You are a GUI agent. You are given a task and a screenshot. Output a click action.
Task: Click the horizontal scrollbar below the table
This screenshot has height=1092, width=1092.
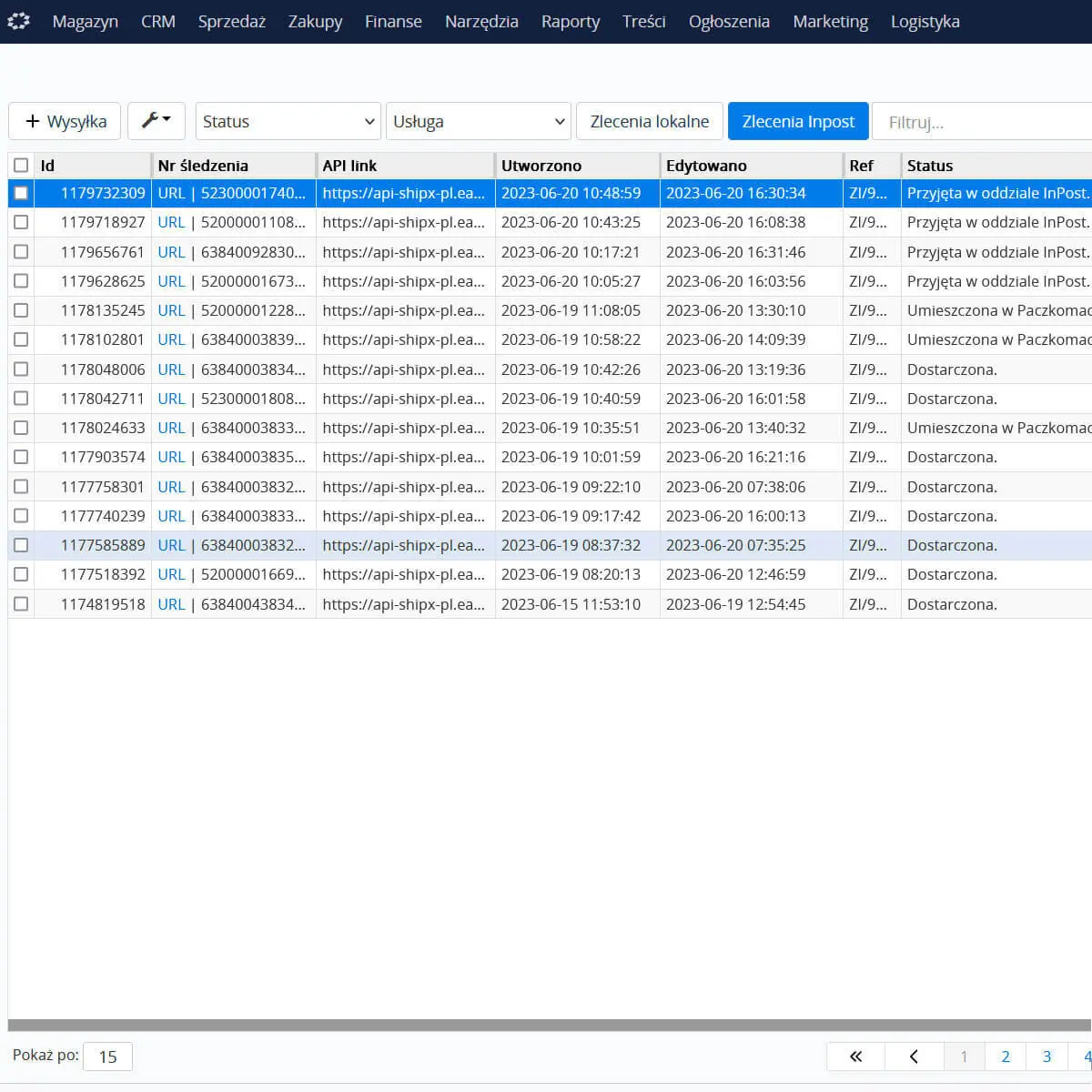(x=550, y=1025)
